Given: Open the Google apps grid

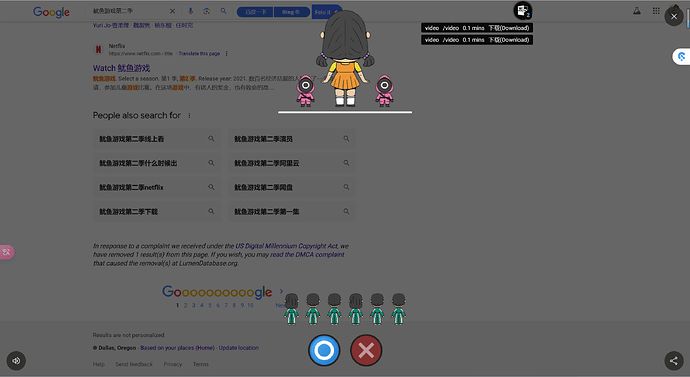Looking at the screenshot, I should coord(656,11).
